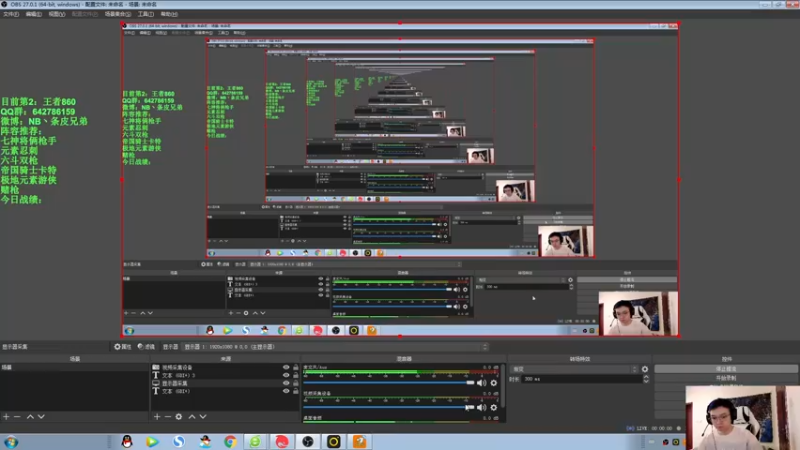Open the 工具 menu
The height and width of the screenshot is (450, 800).
146,14
